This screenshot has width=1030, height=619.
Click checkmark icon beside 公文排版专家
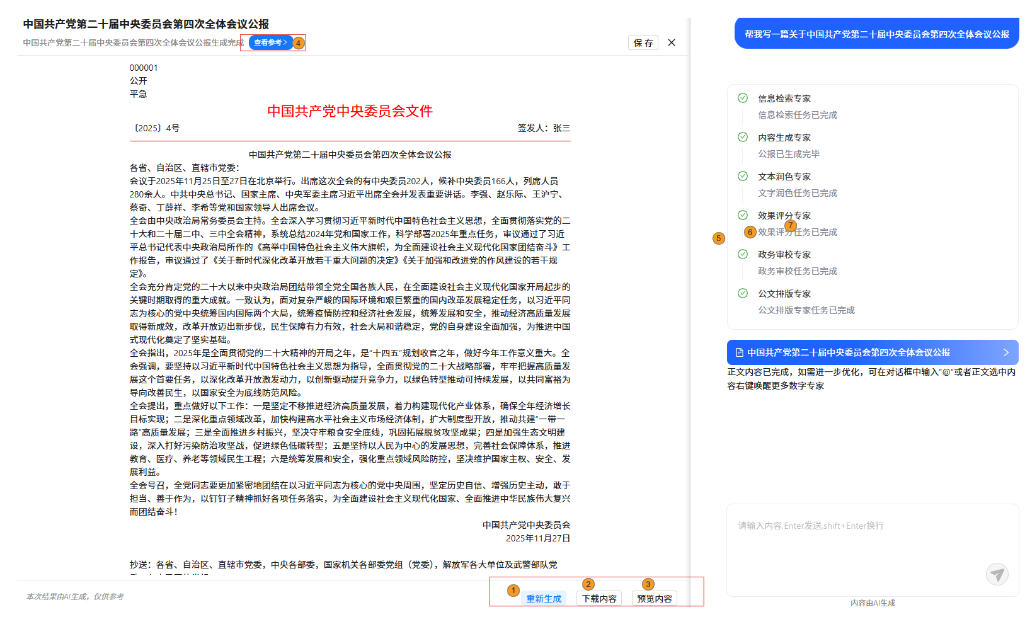742,293
